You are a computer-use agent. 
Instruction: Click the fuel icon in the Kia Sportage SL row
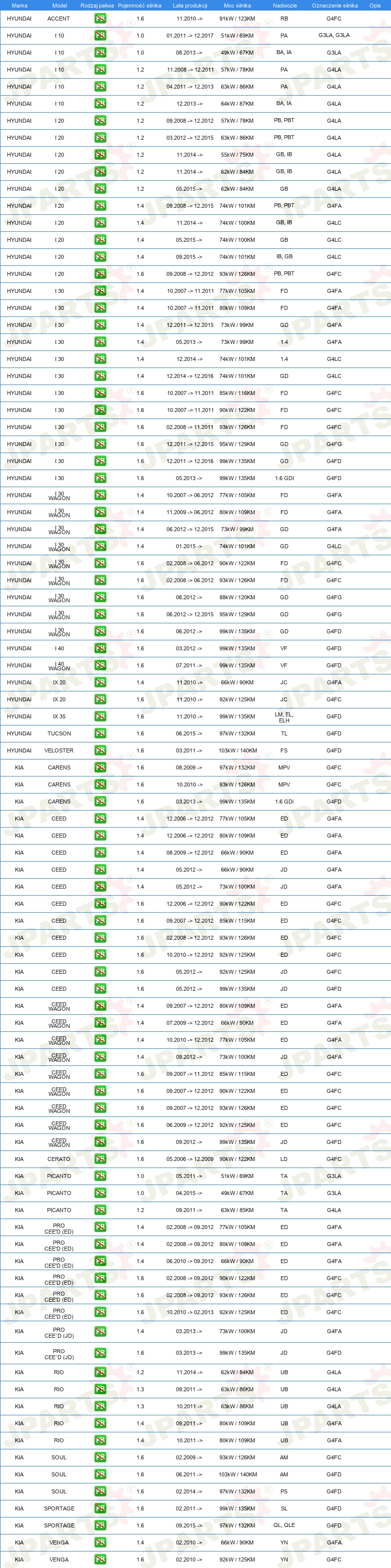pyautogui.click(x=100, y=1508)
